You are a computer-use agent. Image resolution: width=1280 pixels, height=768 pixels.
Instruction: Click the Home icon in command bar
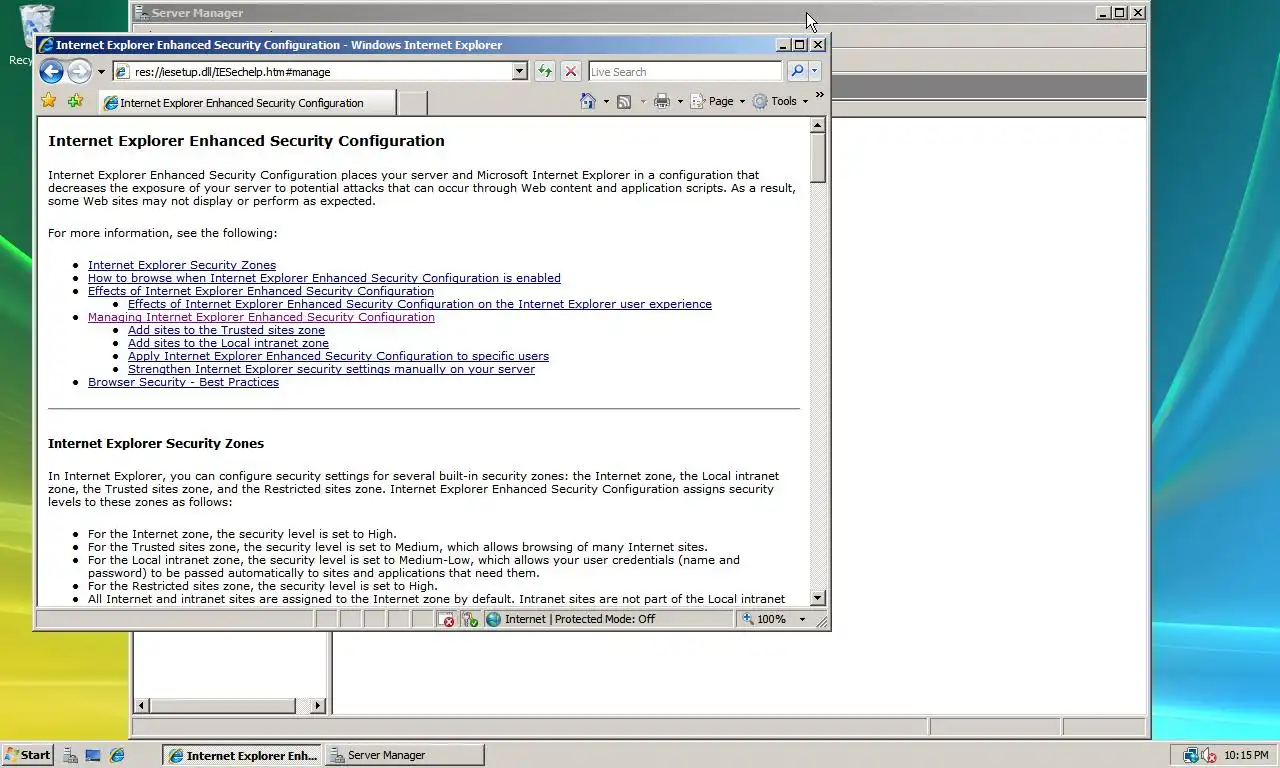[x=588, y=101]
